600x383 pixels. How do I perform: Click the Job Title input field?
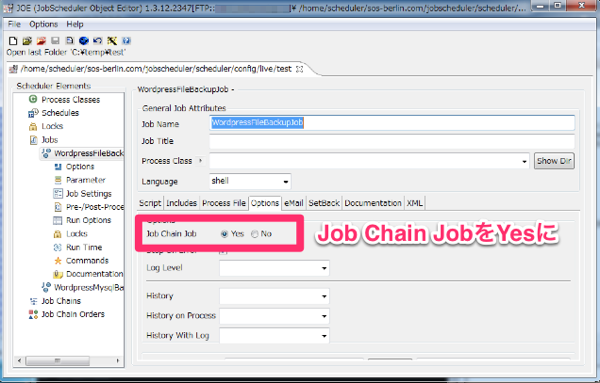pyautogui.click(x=392, y=141)
